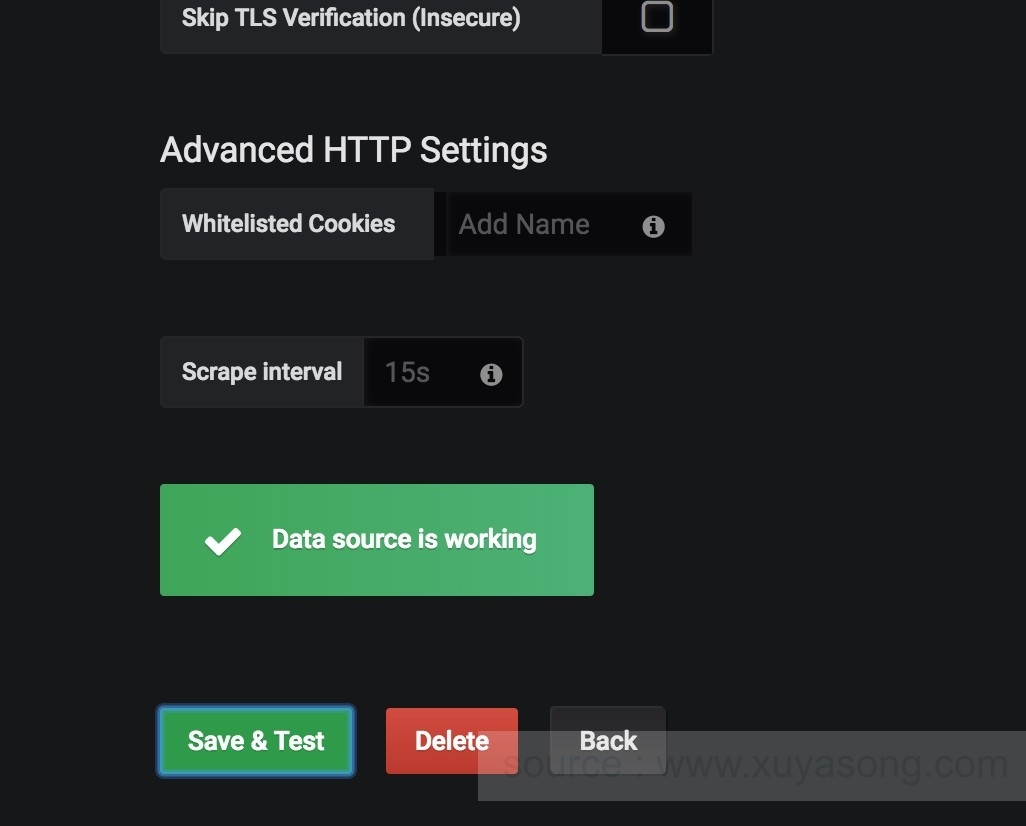The image size is (1026, 826).
Task: Click the word 'Test' on Save & Test
Action: coord(299,741)
